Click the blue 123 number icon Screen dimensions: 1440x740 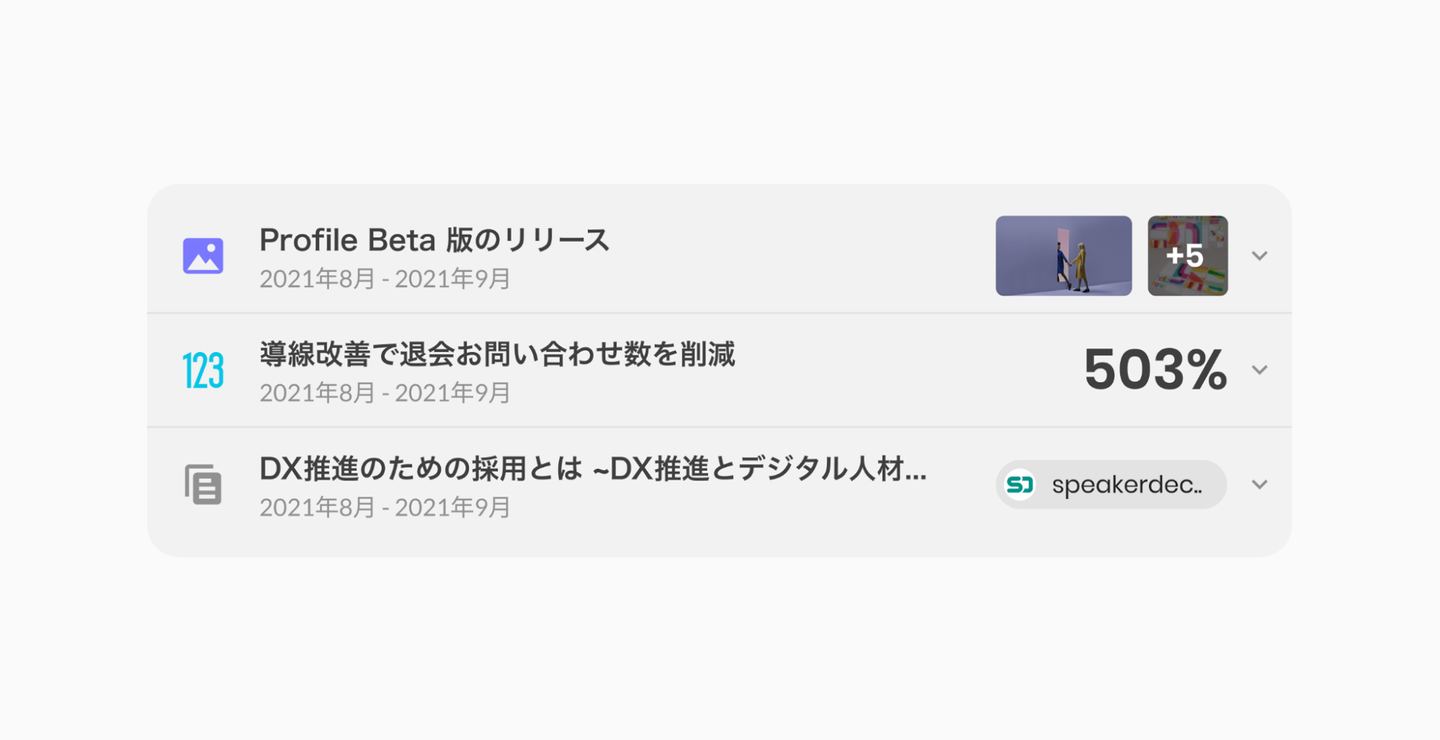[x=203, y=371]
